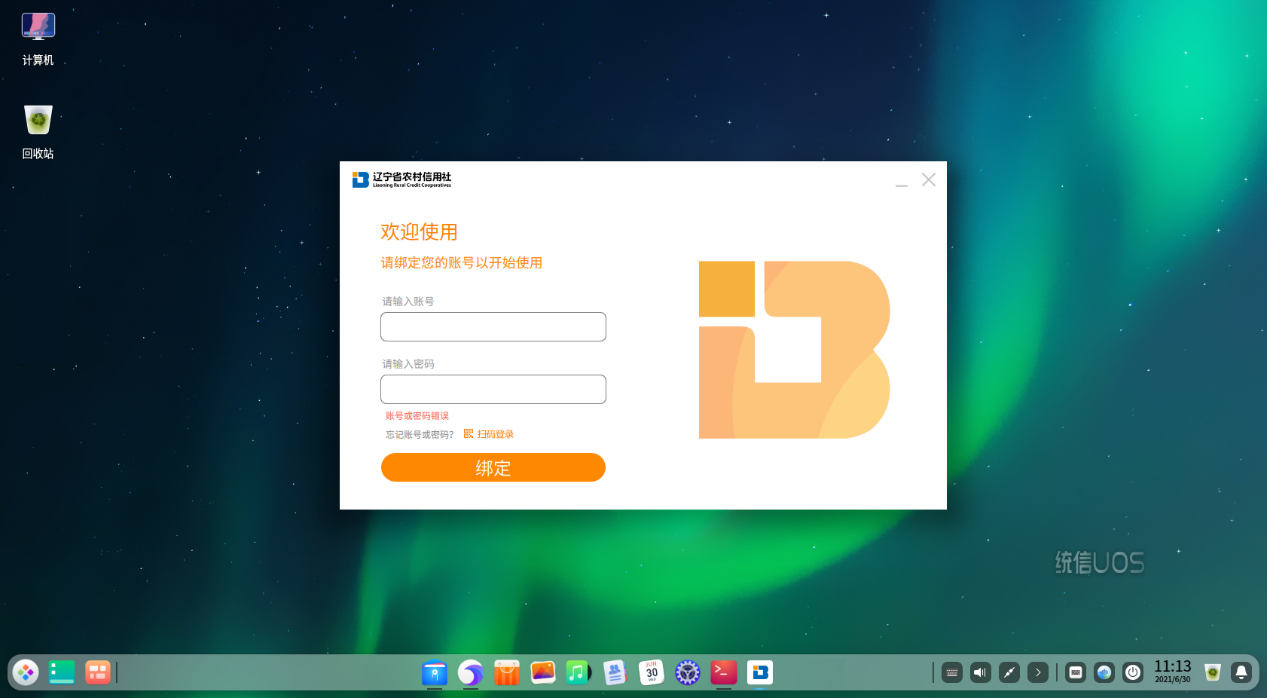The height and width of the screenshot is (698, 1267).
Task: Open the trash icon in the dock
Action: coord(1212,673)
